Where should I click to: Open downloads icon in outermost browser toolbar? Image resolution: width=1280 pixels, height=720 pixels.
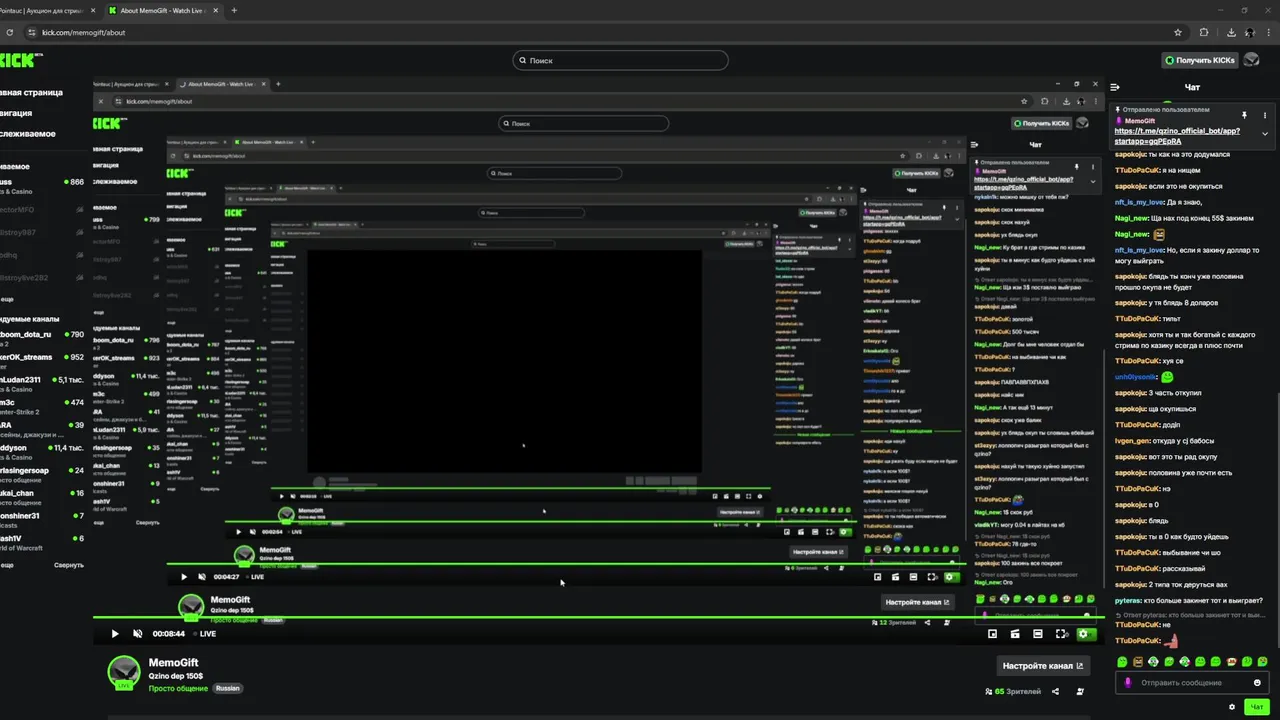[x=1231, y=32]
